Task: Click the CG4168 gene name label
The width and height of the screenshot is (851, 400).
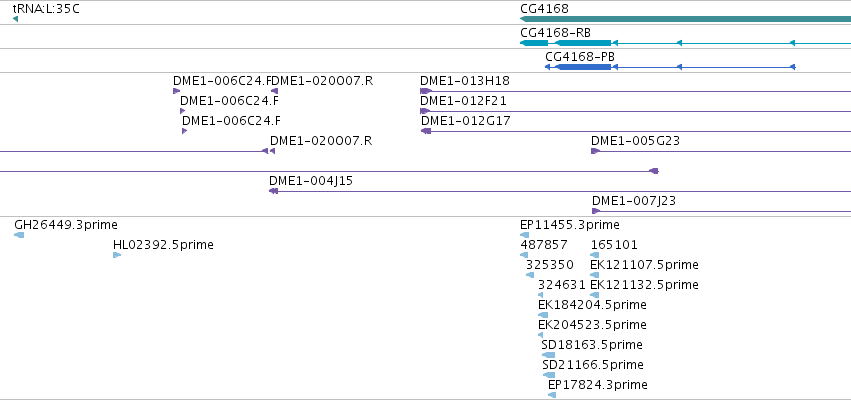Action: click(544, 9)
